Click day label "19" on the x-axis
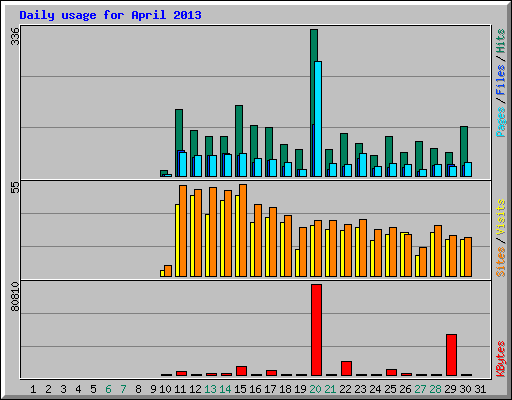Viewport: 512px width, 400px height. (300, 389)
